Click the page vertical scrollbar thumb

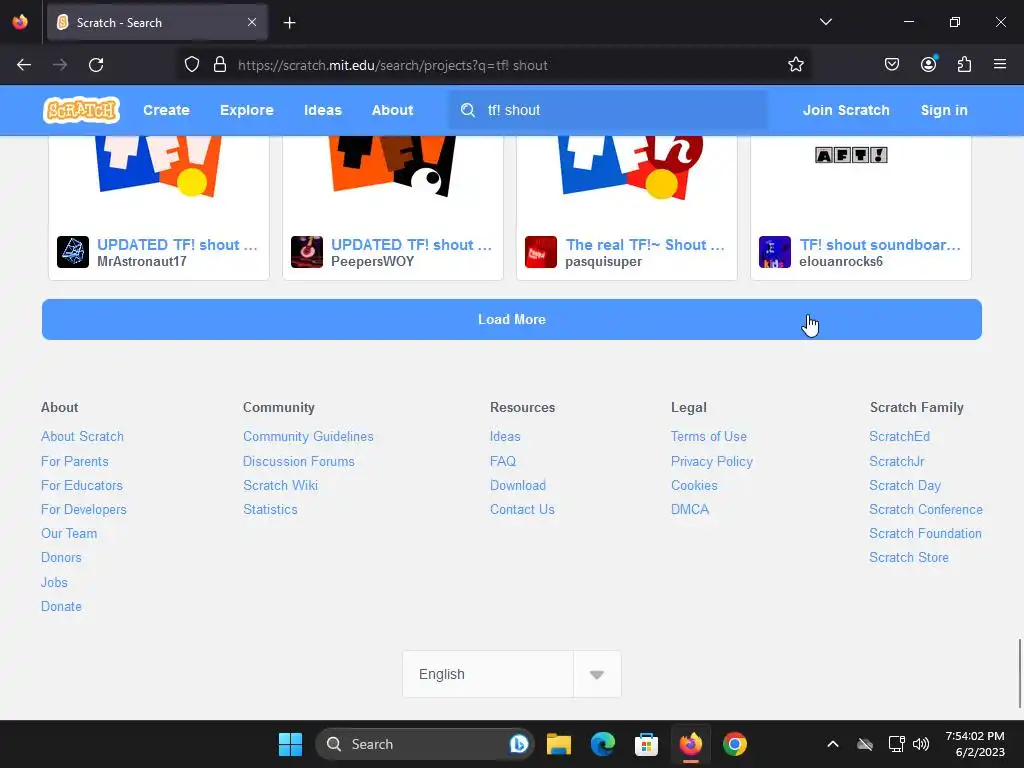click(x=1019, y=673)
